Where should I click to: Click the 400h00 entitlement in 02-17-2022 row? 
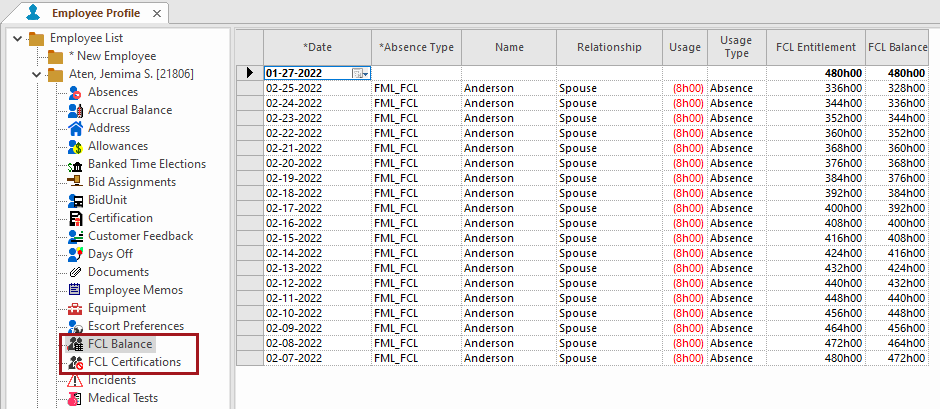(x=816, y=208)
